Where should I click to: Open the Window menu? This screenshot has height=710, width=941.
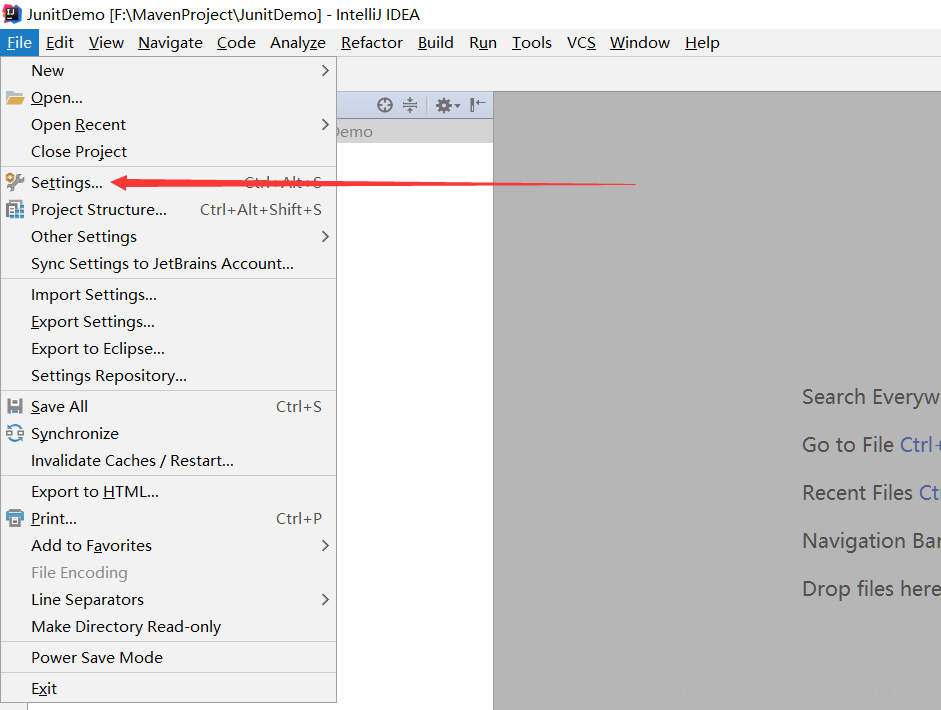coord(640,43)
